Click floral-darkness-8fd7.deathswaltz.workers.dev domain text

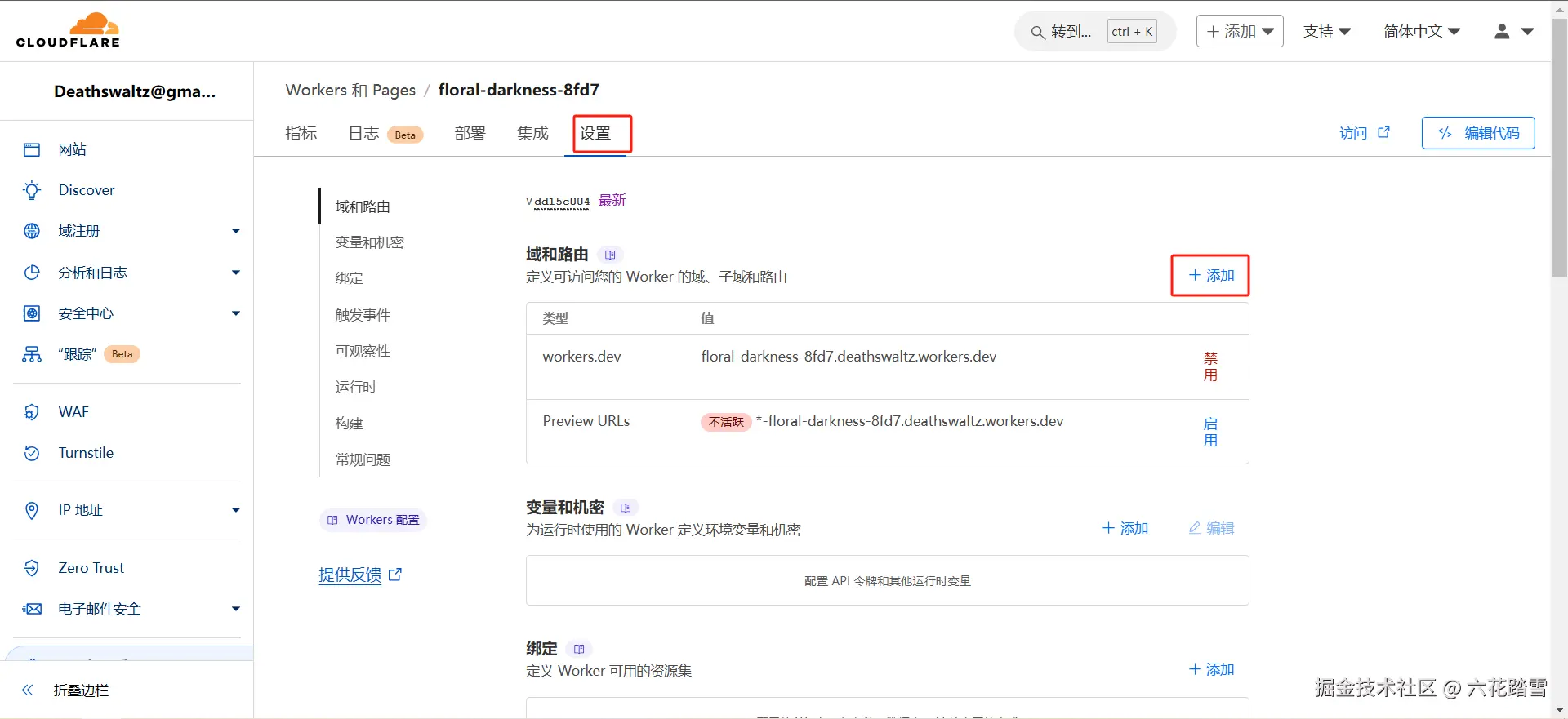point(849,357)
